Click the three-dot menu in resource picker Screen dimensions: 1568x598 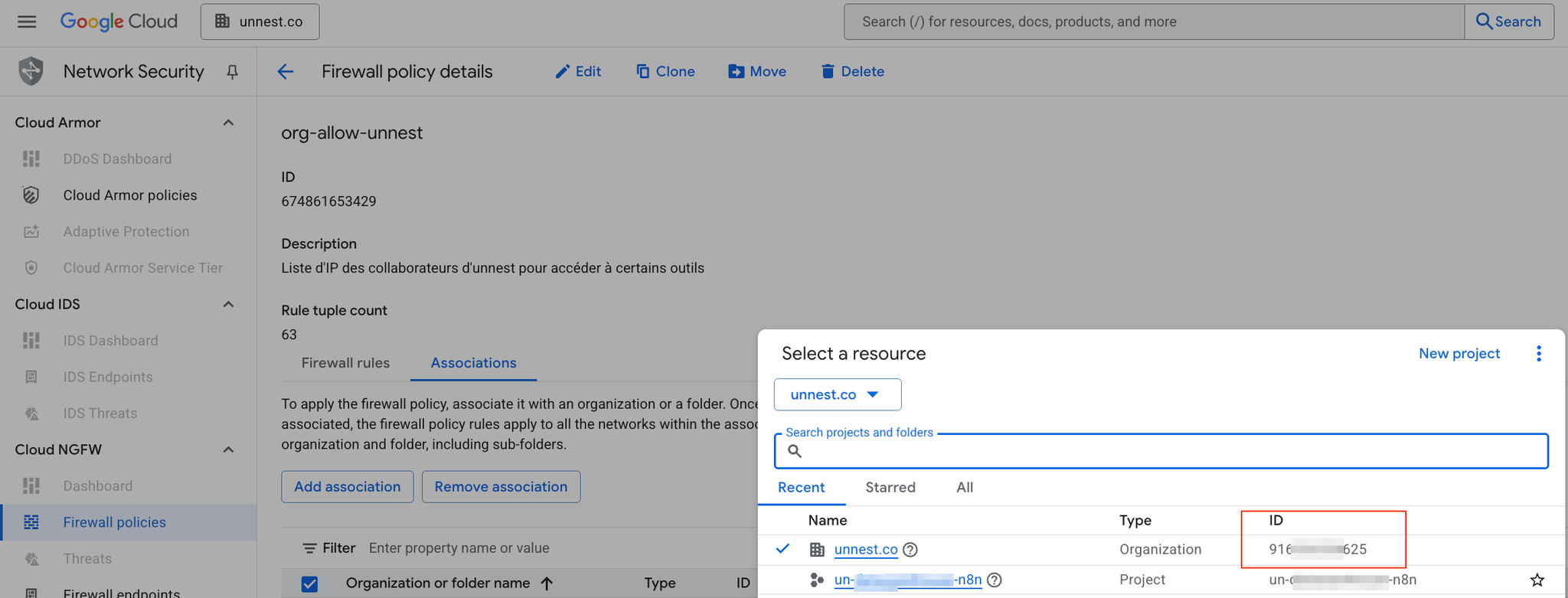click(1538, 353)
